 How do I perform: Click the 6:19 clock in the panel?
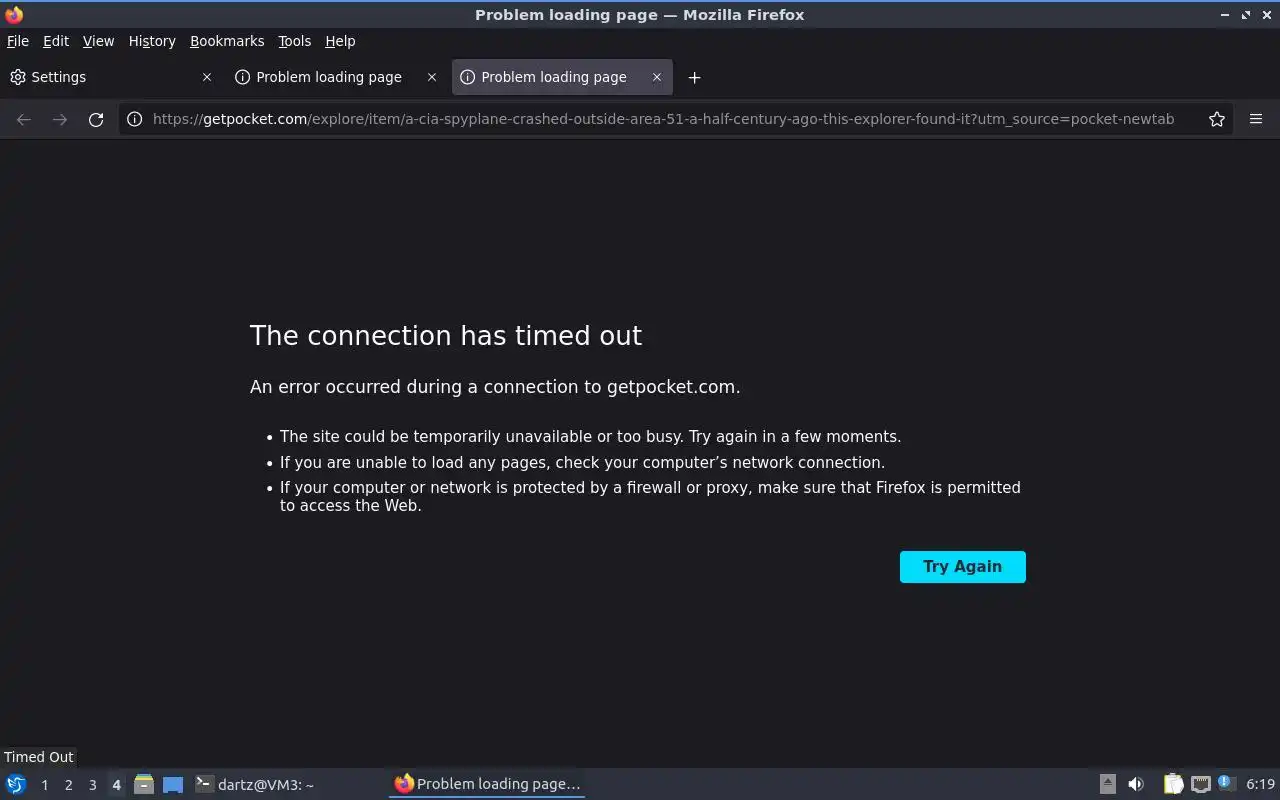point(1261,784)
